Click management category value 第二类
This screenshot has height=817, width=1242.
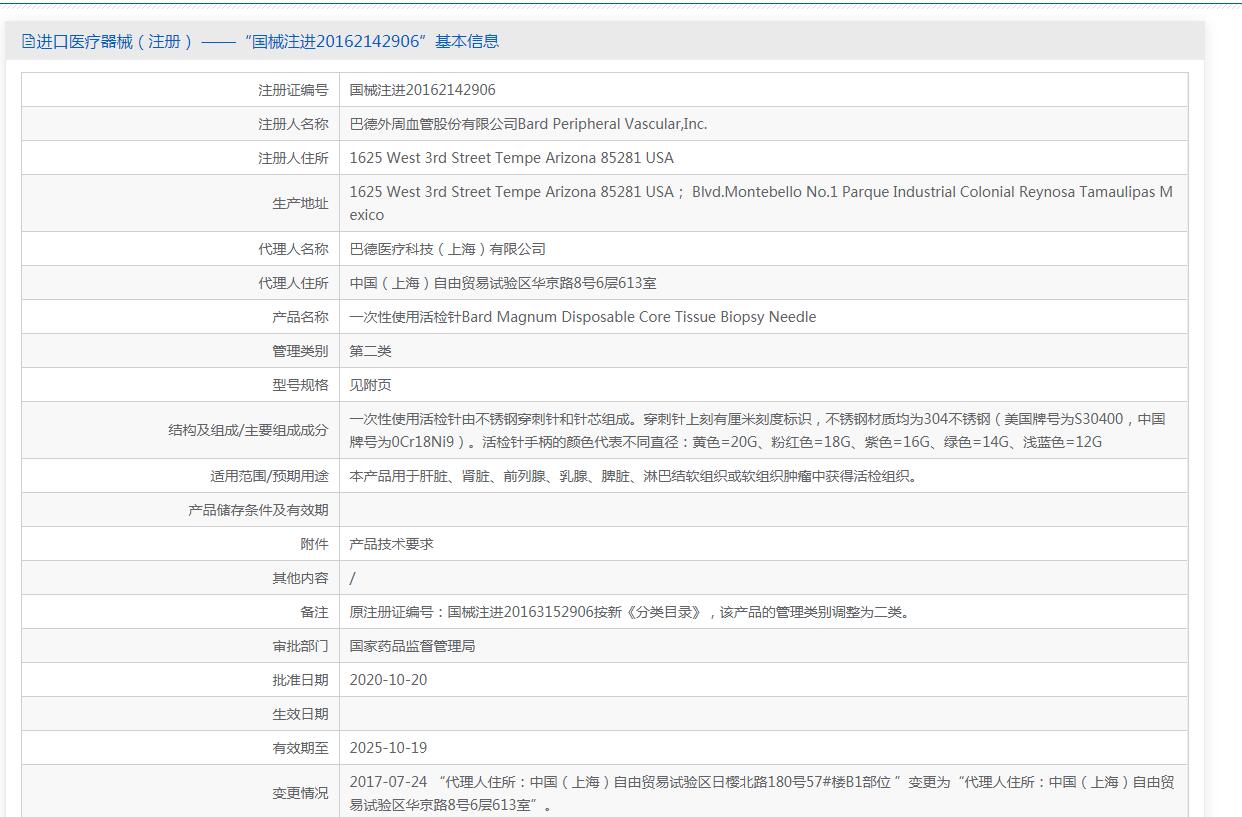coord(370,351)
